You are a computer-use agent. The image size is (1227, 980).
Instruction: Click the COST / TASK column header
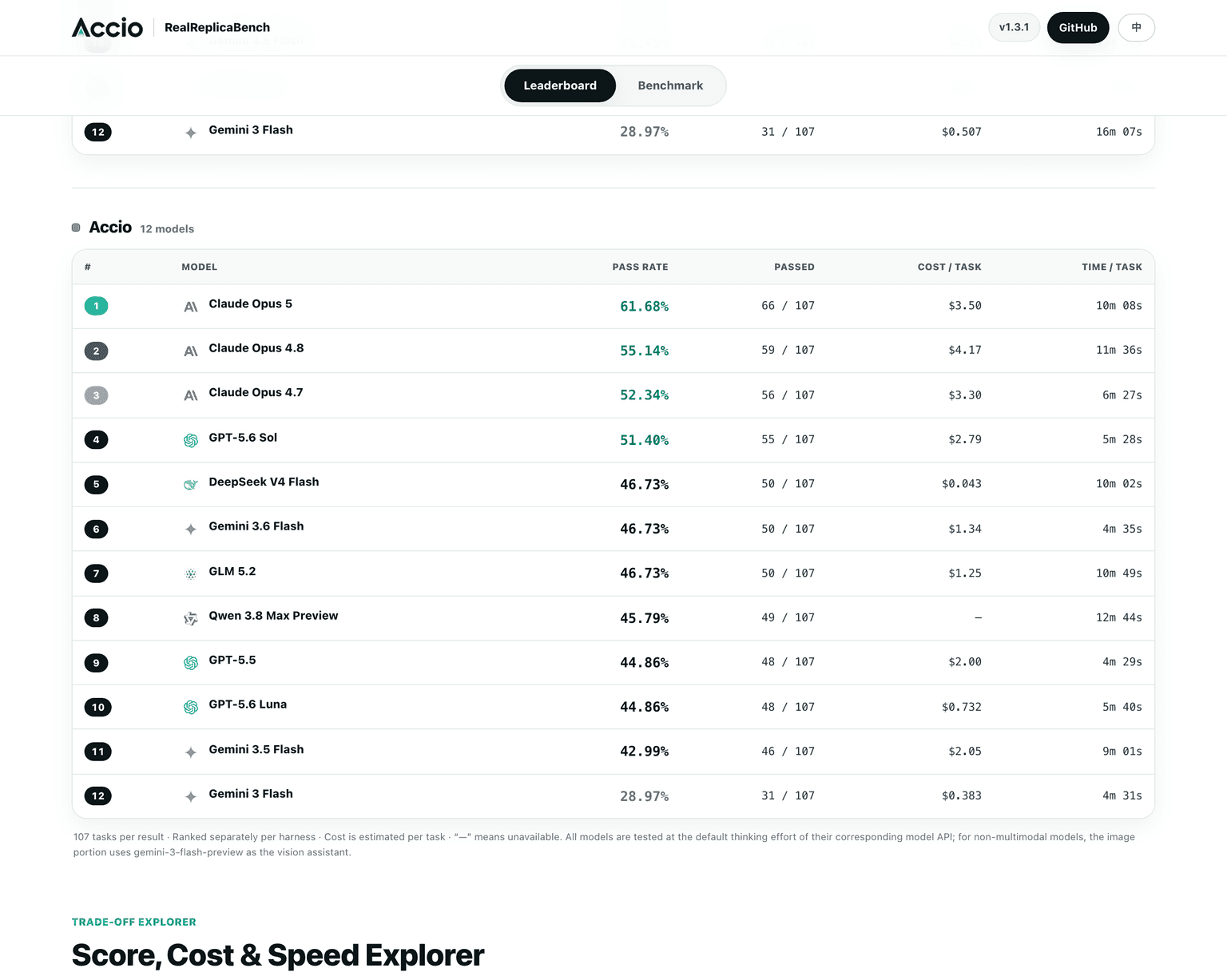pyautogui.click(x=949, y=267)
